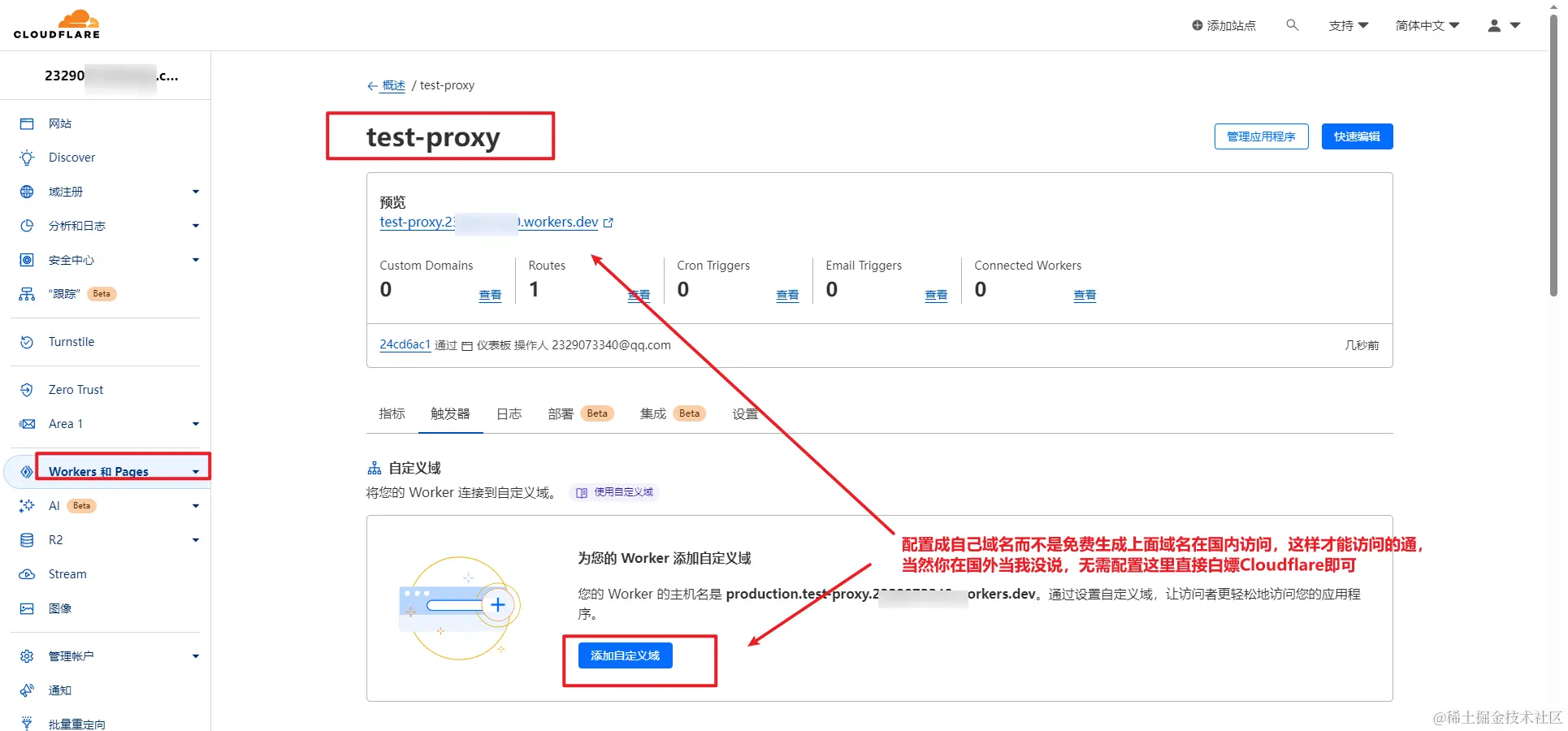Viewport: 1568px width, 731px height.
Task: Click the AI sparkle icon
Action: coord(27,506)
